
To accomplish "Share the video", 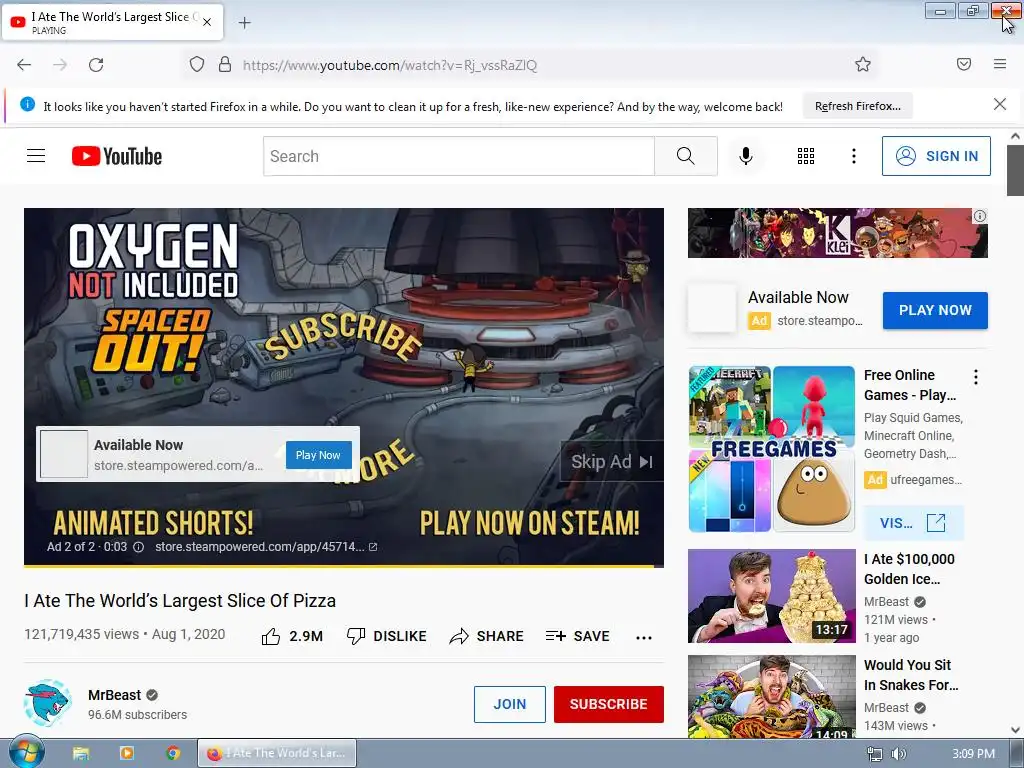I will point(487,636).
